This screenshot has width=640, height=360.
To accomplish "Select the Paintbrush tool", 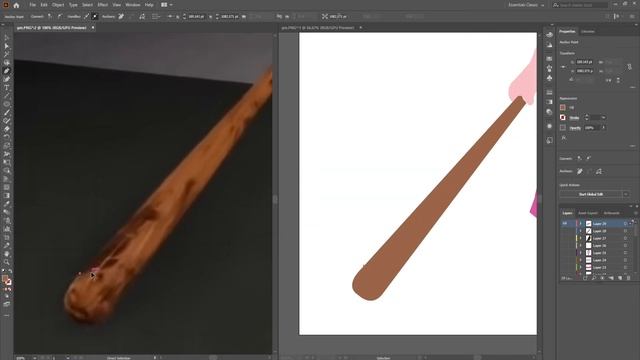I will click(x=7, y=112).
